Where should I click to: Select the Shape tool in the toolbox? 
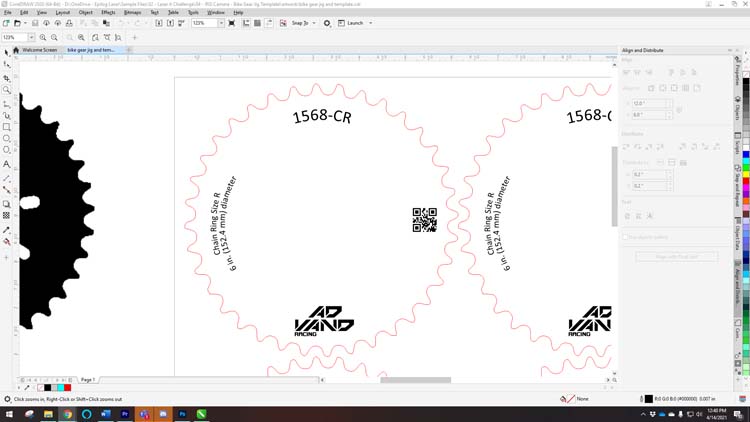pyautogui.click(x=6, y=65)
